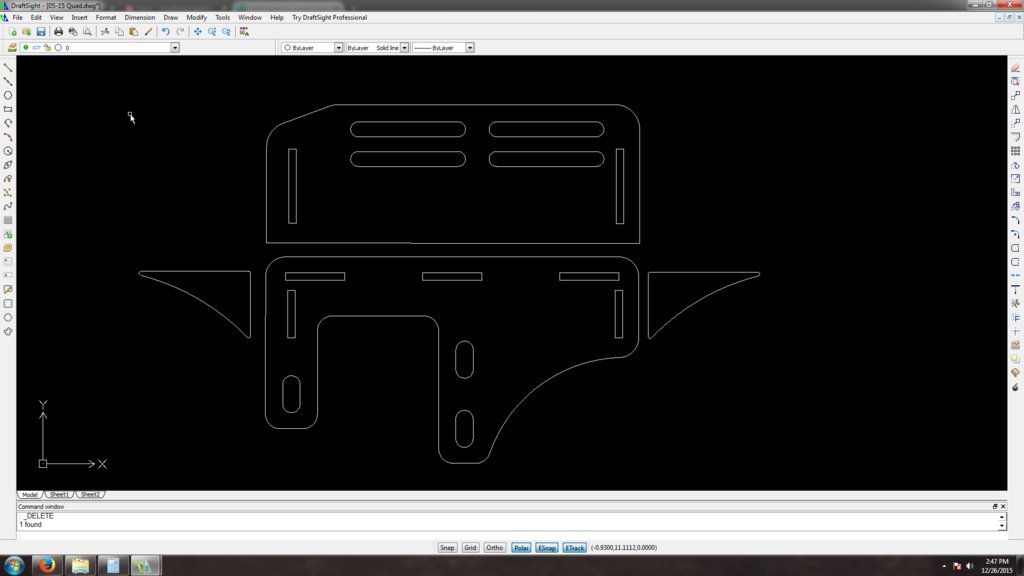The width and height of the screenshot is (1024, 576).
Task: Float the Command window panel
Action: point(995,506)
